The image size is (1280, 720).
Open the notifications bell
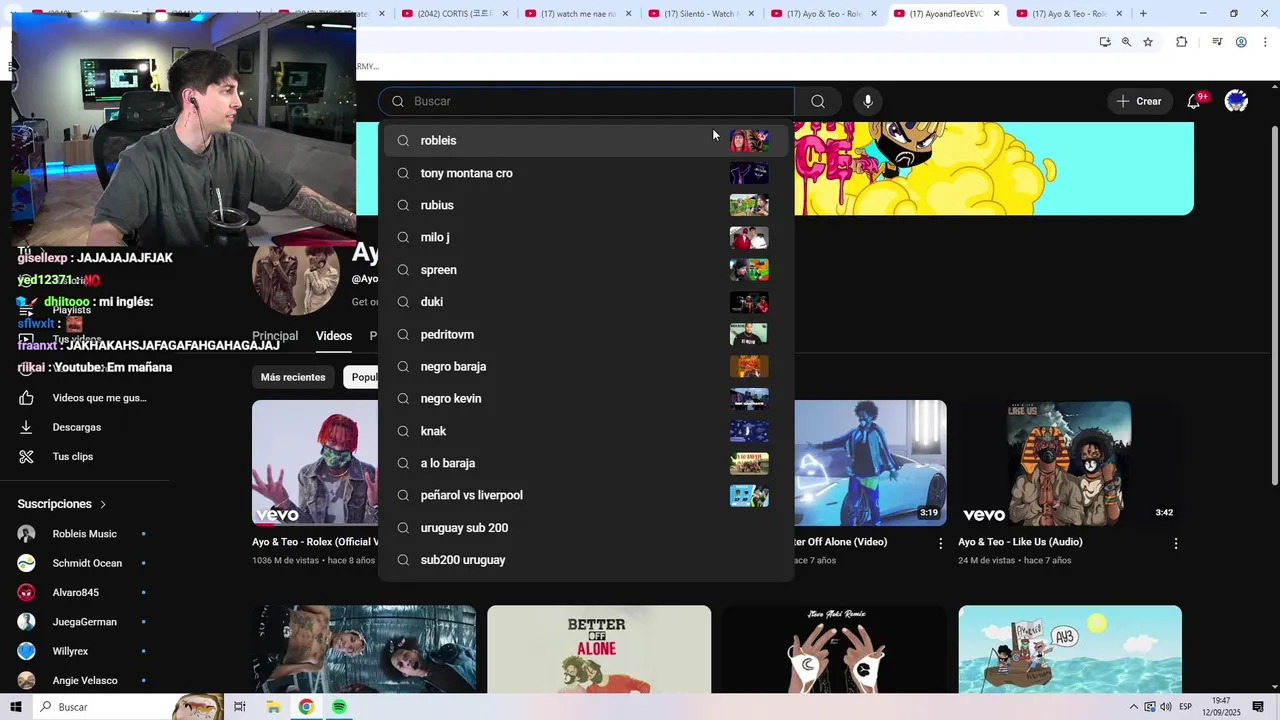pyautogui.click(x=1193, y=101)
